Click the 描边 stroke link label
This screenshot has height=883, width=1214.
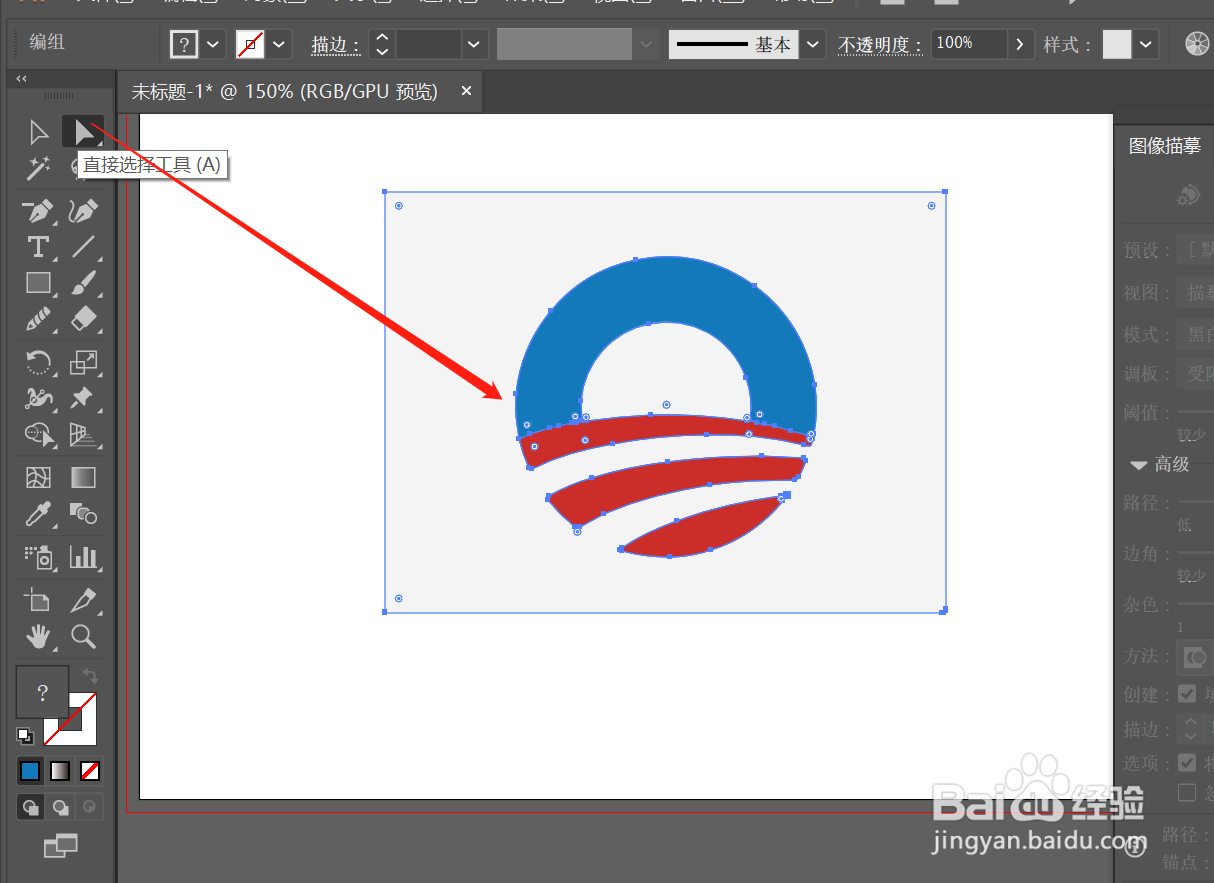pos(336,45)
